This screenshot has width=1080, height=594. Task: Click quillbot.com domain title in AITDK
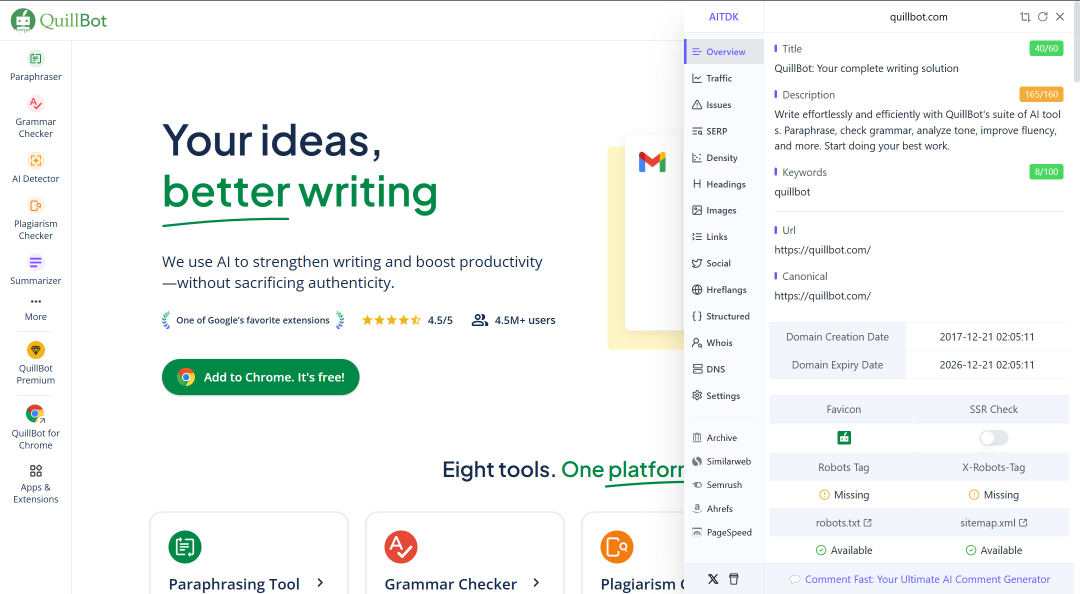[918, 17]
